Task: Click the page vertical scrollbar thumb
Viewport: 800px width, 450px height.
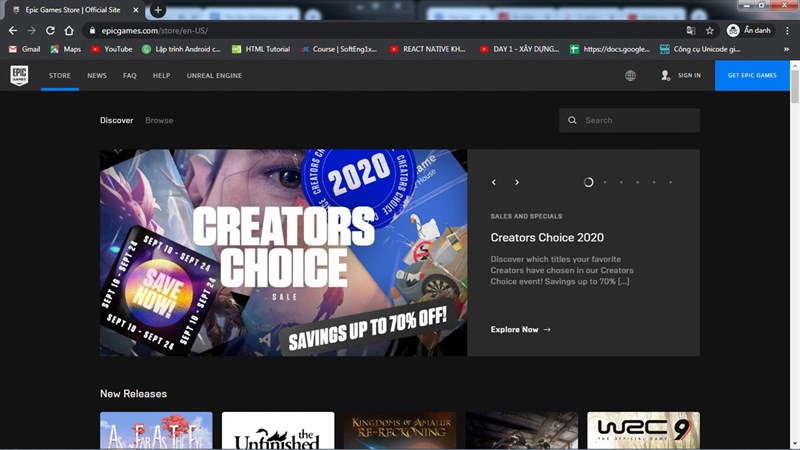Action: [795, 86]
